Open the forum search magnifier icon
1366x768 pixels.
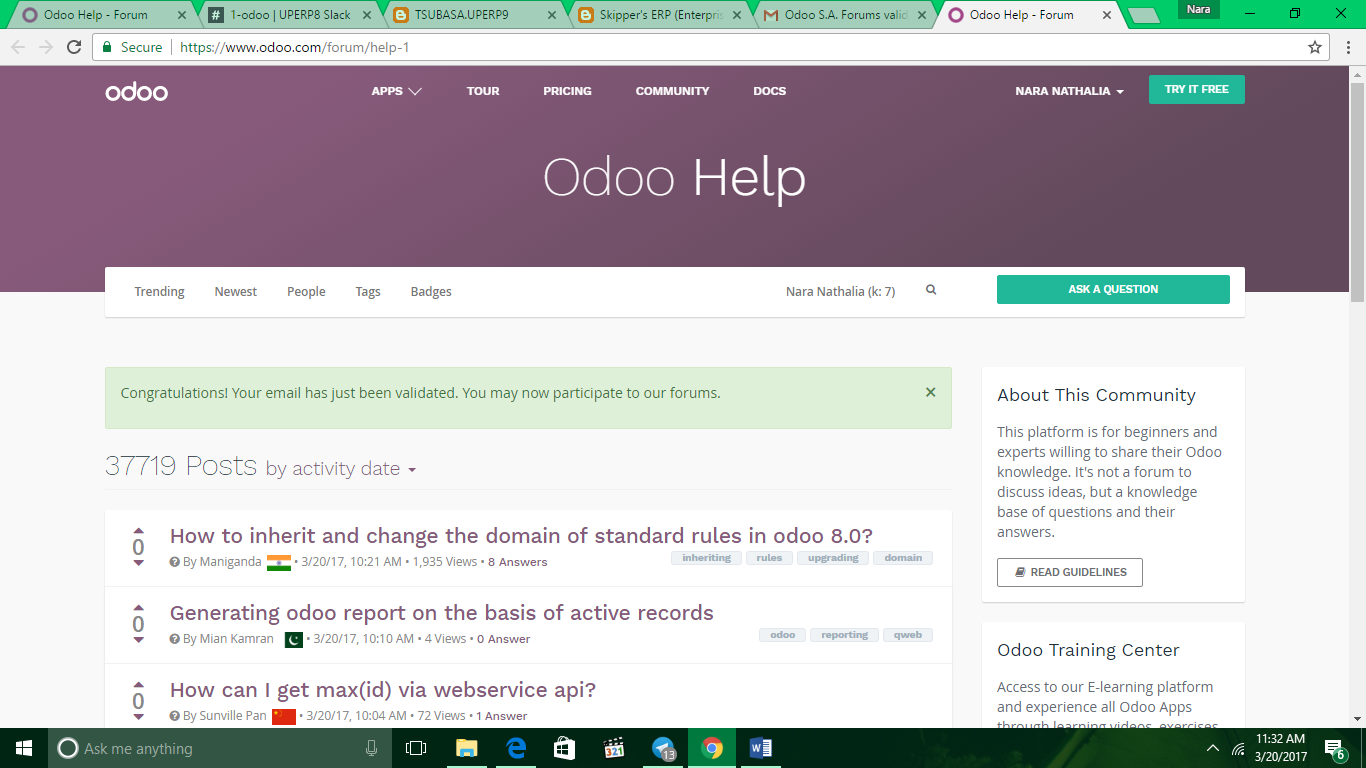(931, 290)
